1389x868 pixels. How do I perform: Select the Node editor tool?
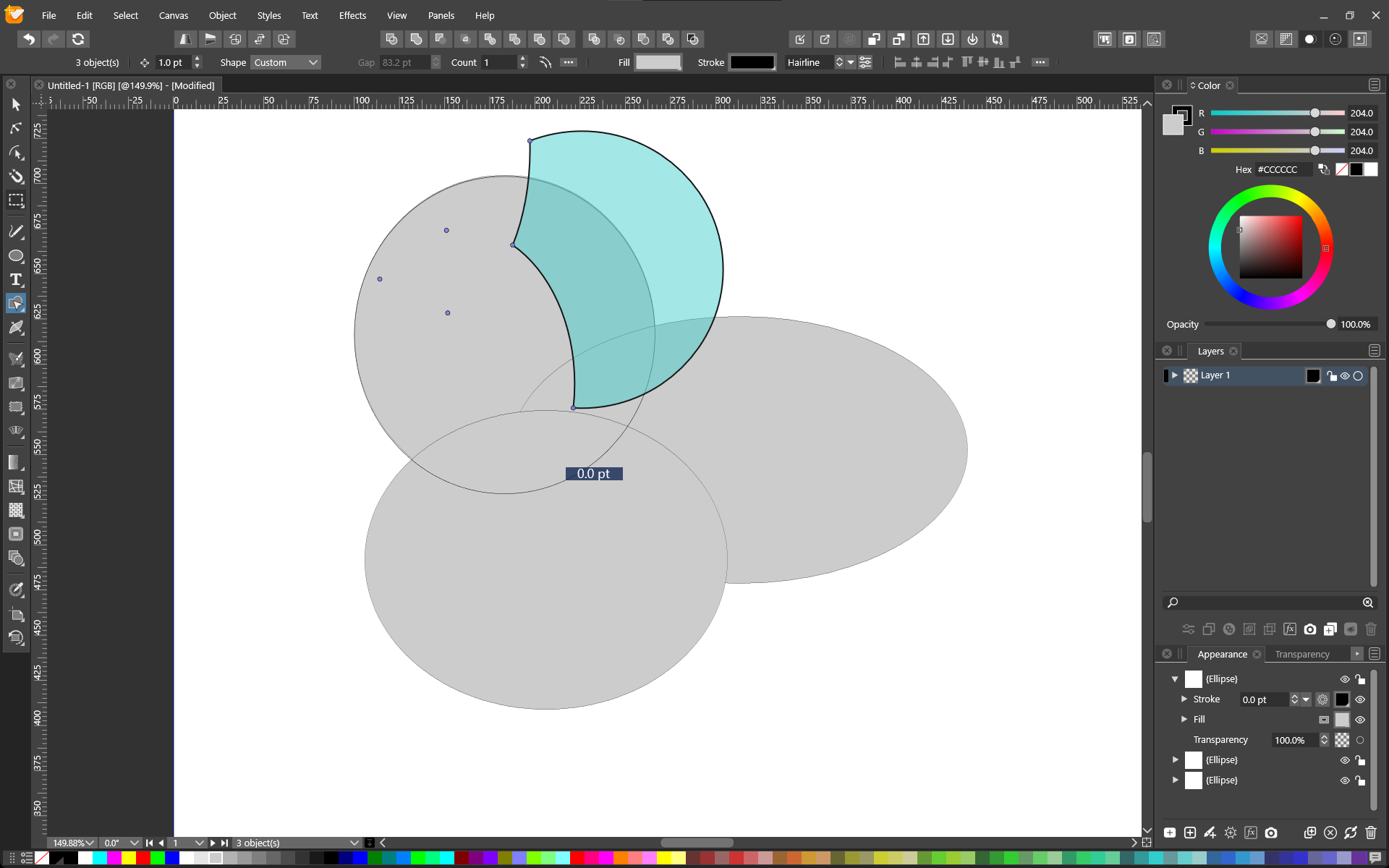pos(16,129)
